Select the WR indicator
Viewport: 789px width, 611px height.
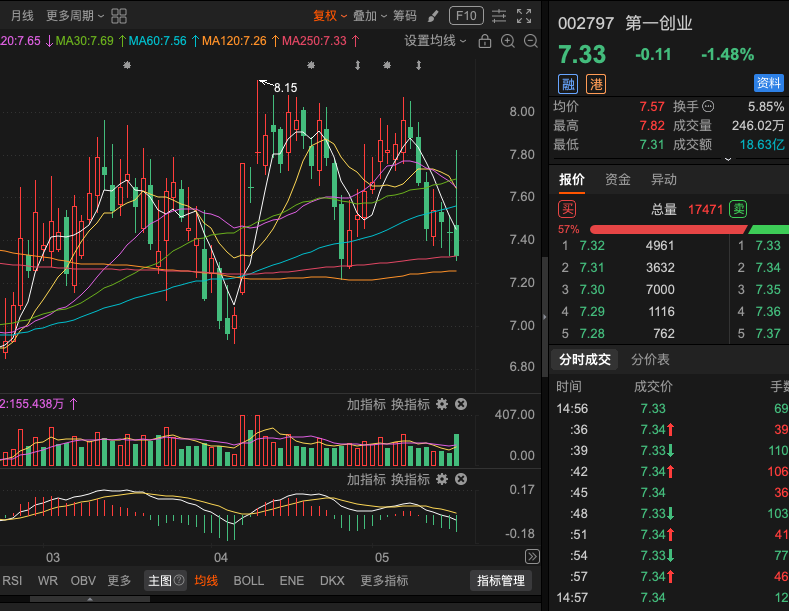coord(48,581)
